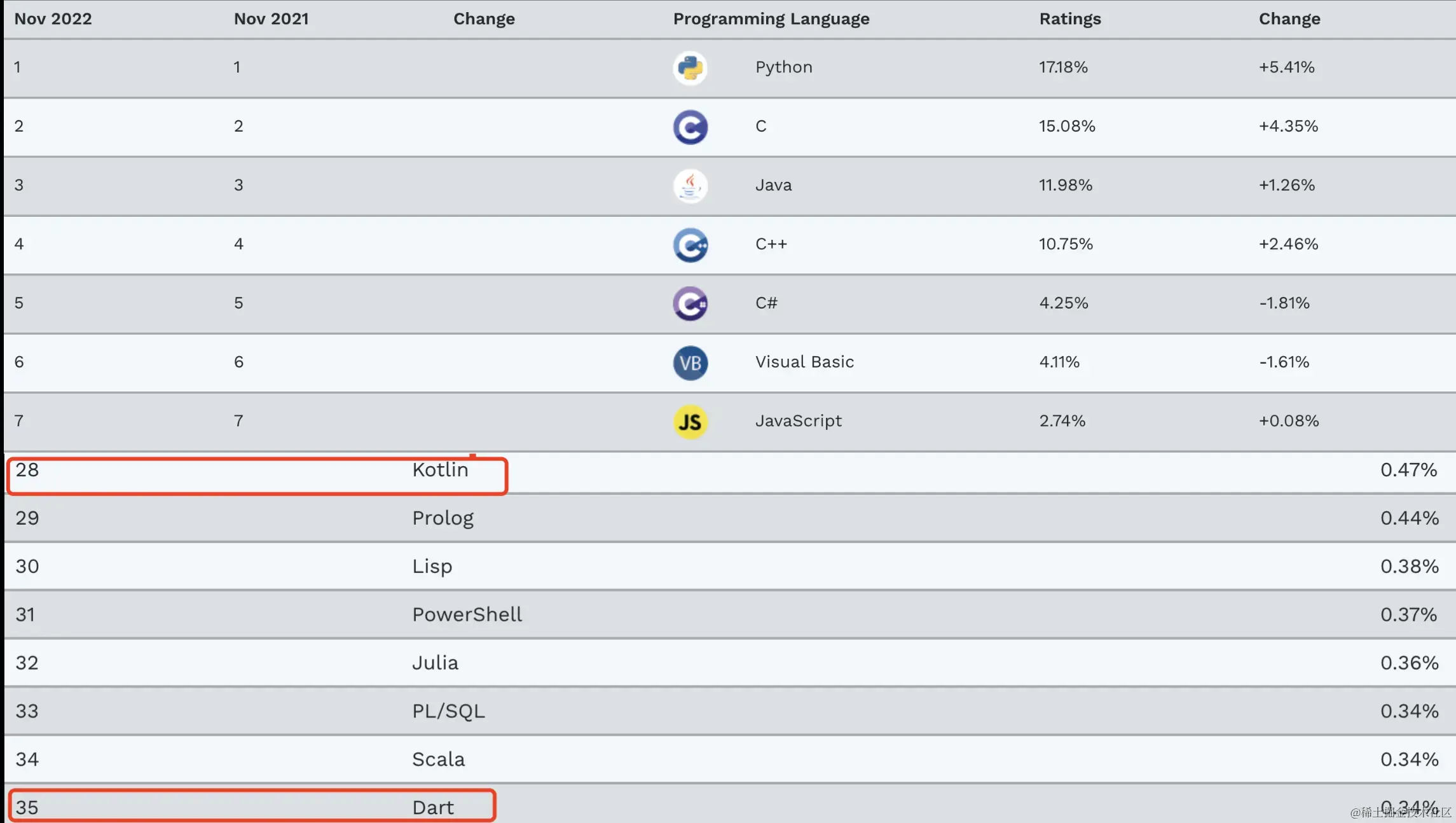Click Julia's 0.36% rating value
Viewport: 1456px width, 823px height.
click(1408, 663)
